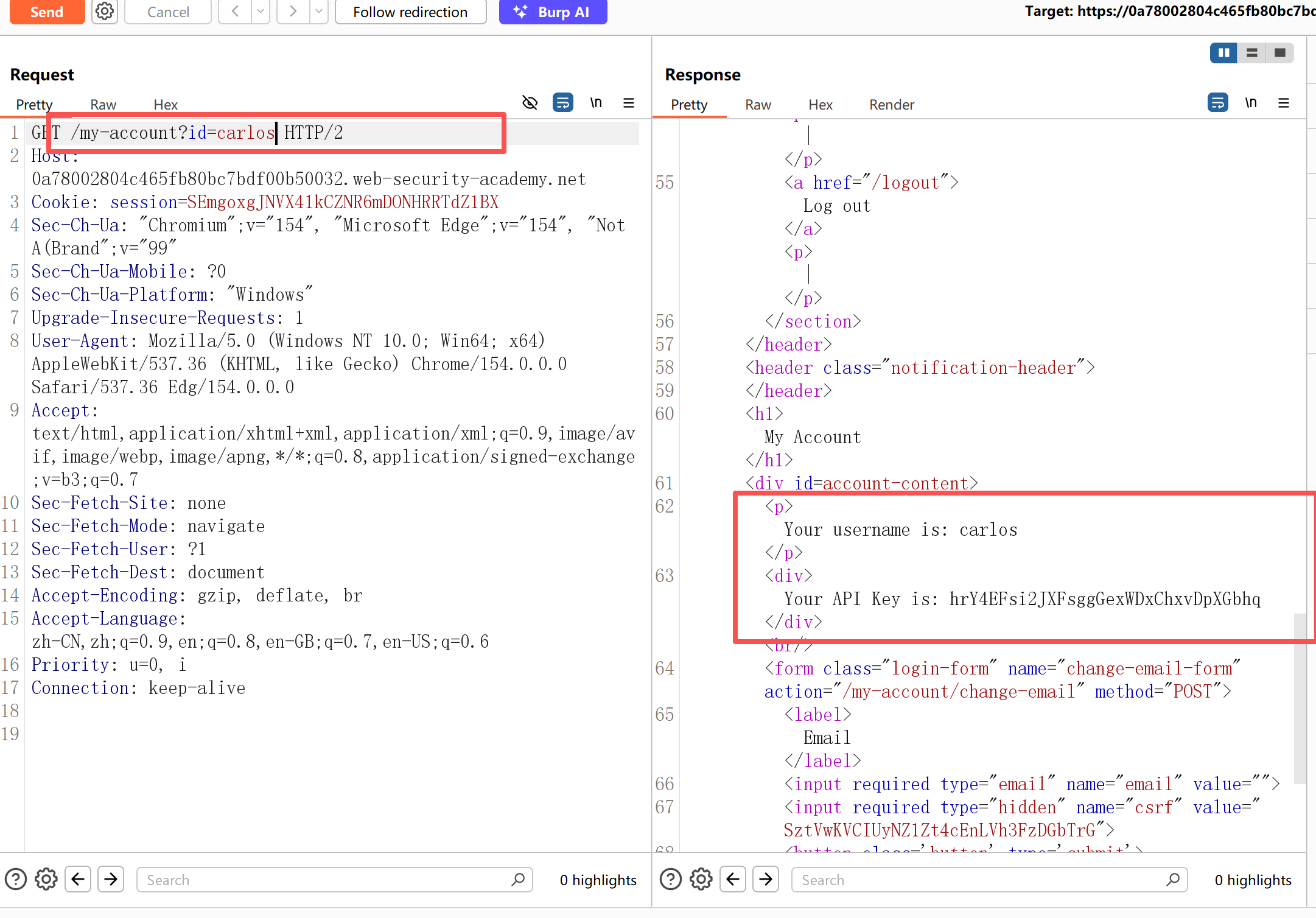
Task: Go forward to next request in history
Action: pos(293,12)
